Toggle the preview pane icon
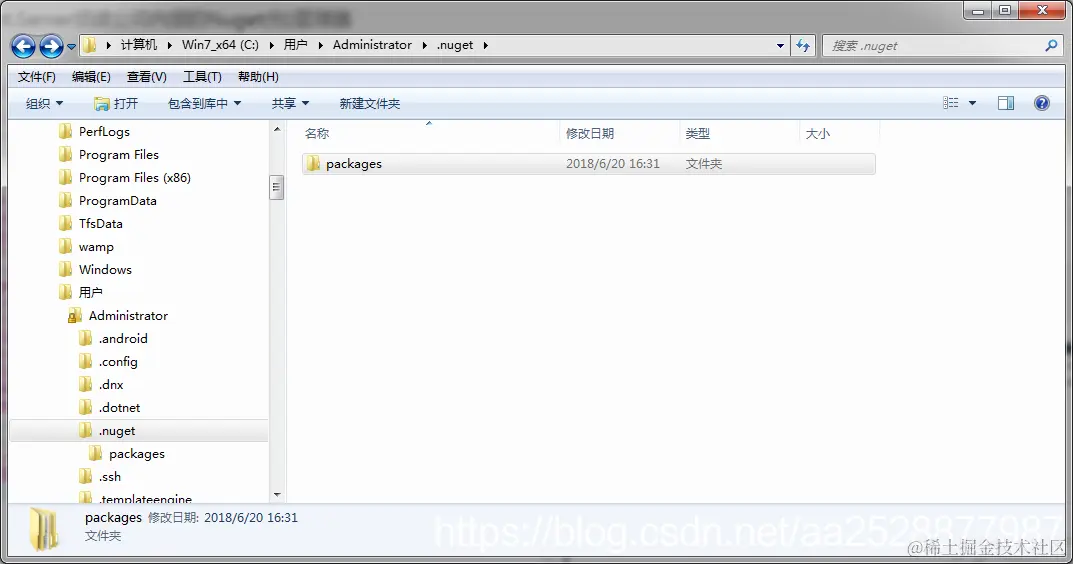The width and height of the screenshot is (1073, 564). pyautogui.click(x=1006, y=103)
